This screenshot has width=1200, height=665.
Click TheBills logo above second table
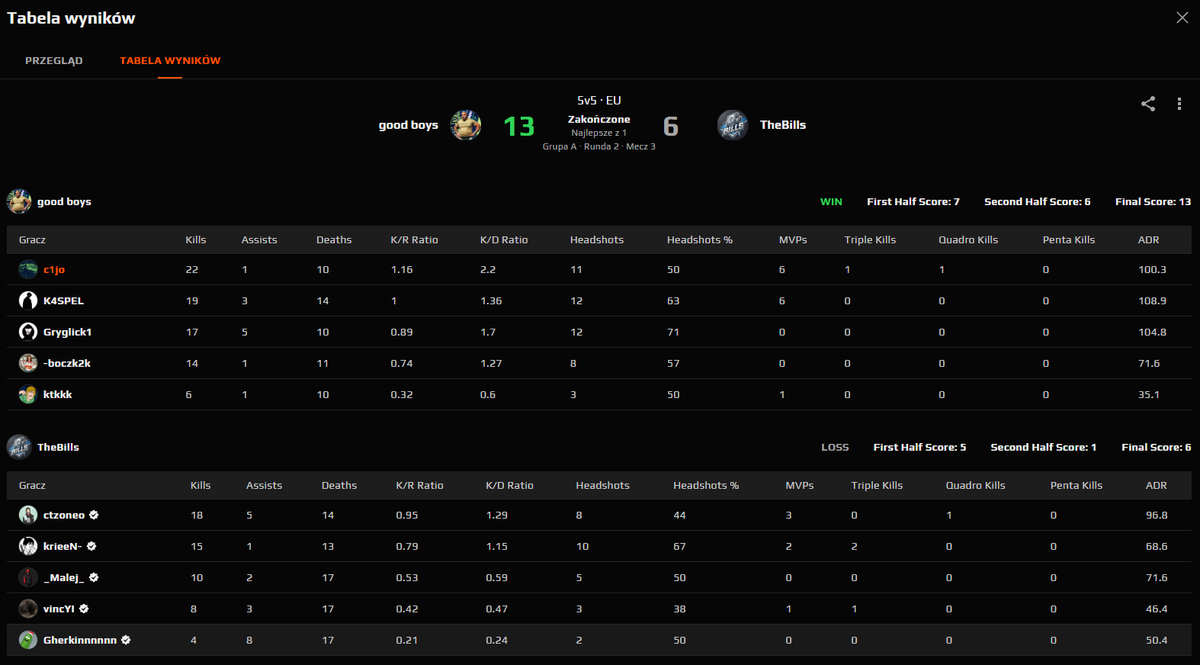click(19, 447)
